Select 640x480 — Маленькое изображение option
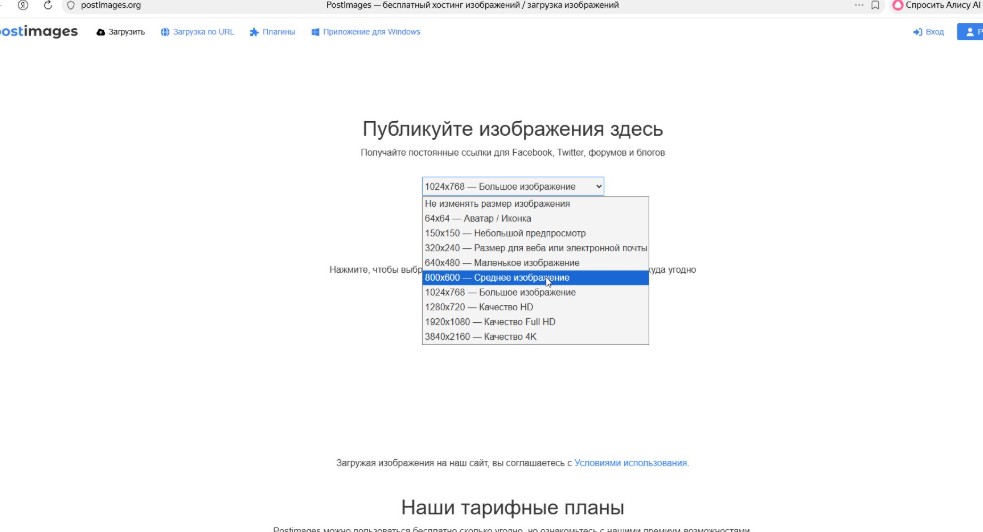Viewport: 983px width, 532px height. click(x=535, y=263)
